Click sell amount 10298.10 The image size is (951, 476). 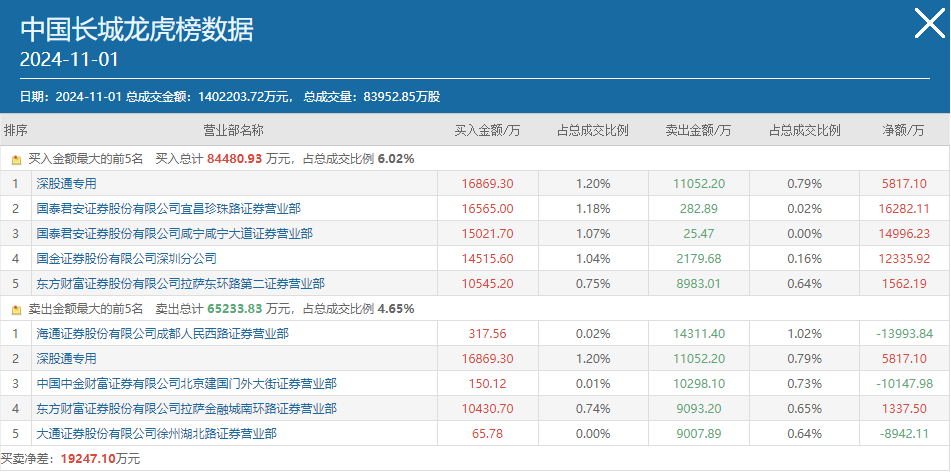(699, 383)
